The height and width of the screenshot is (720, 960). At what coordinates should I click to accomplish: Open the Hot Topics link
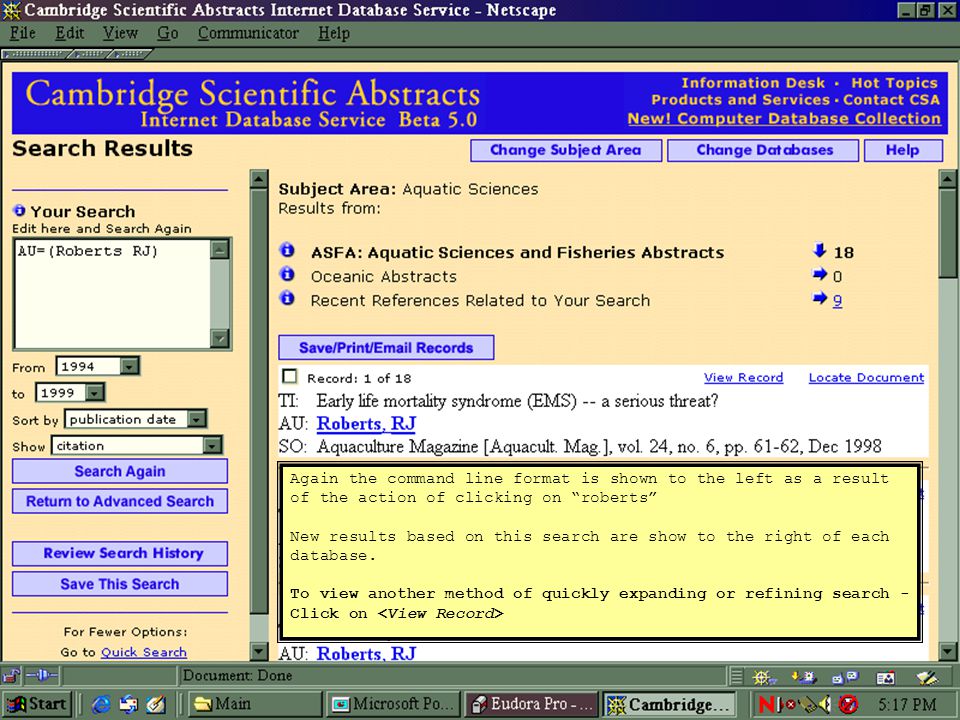point(894,83)
